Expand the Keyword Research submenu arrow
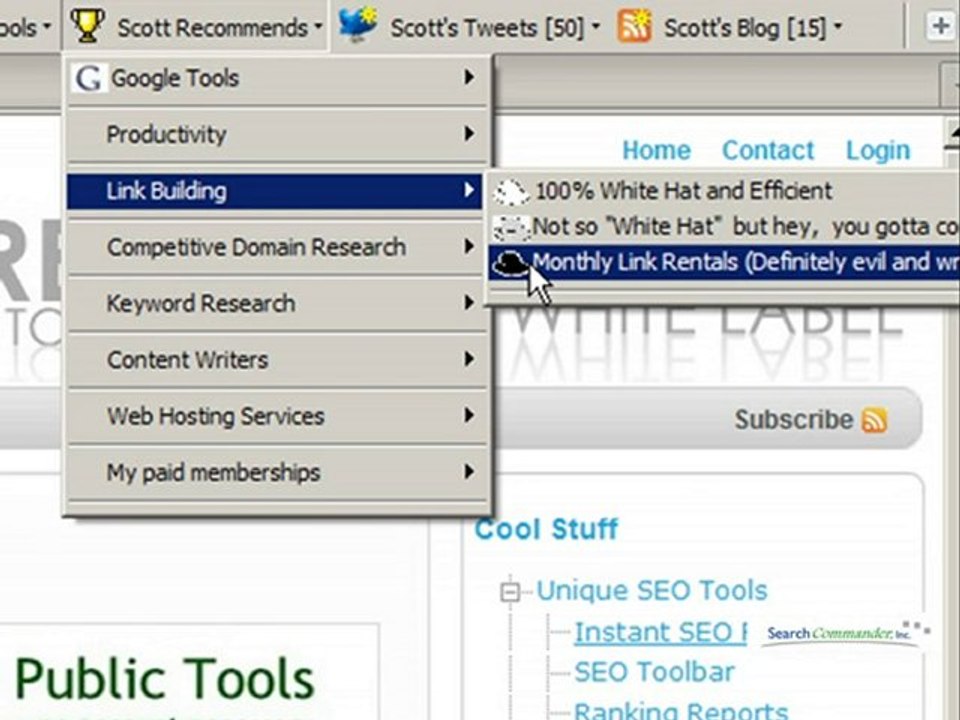 469,302
